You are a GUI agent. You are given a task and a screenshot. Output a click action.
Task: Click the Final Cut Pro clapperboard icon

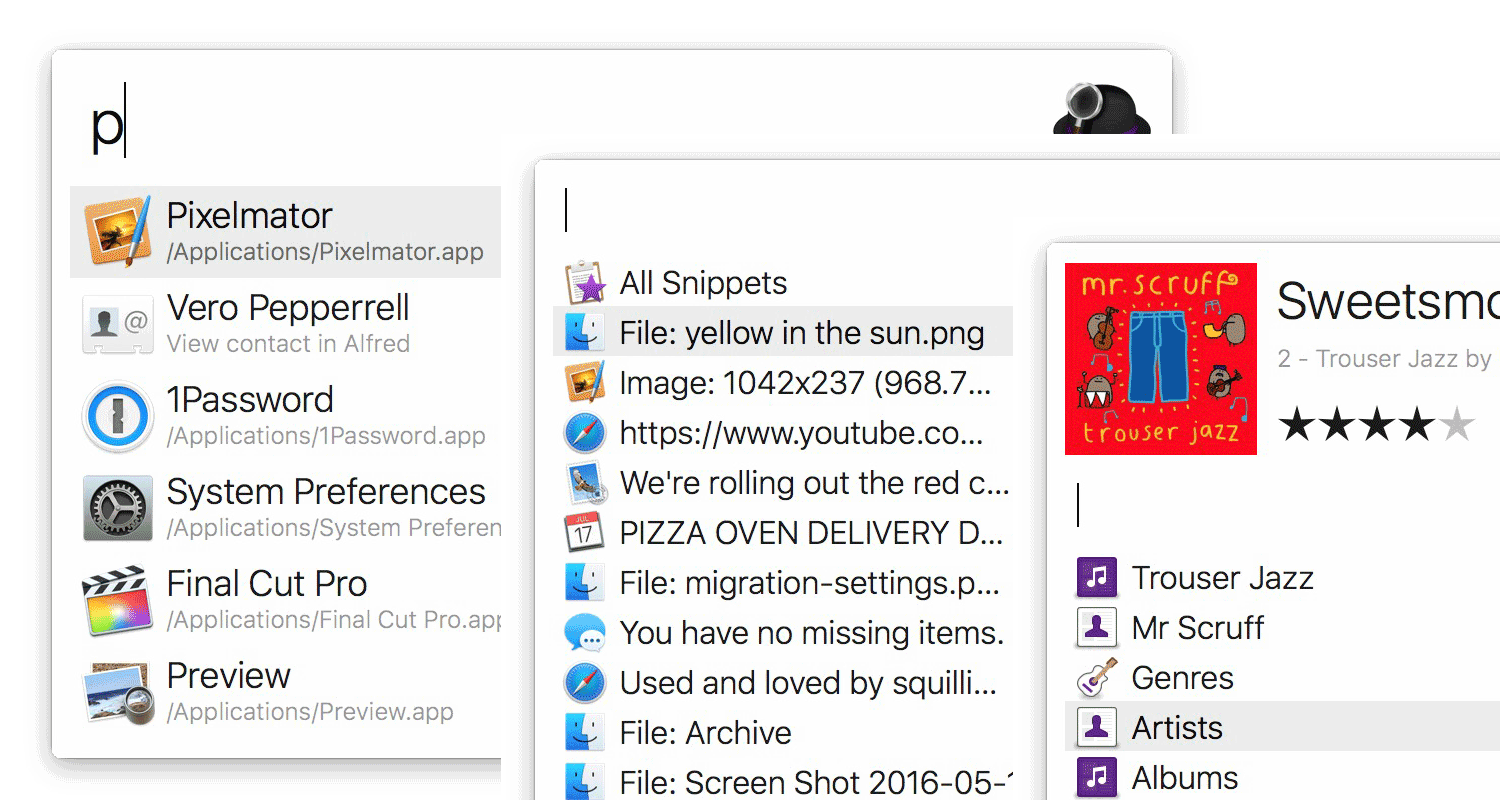(118, 600)
